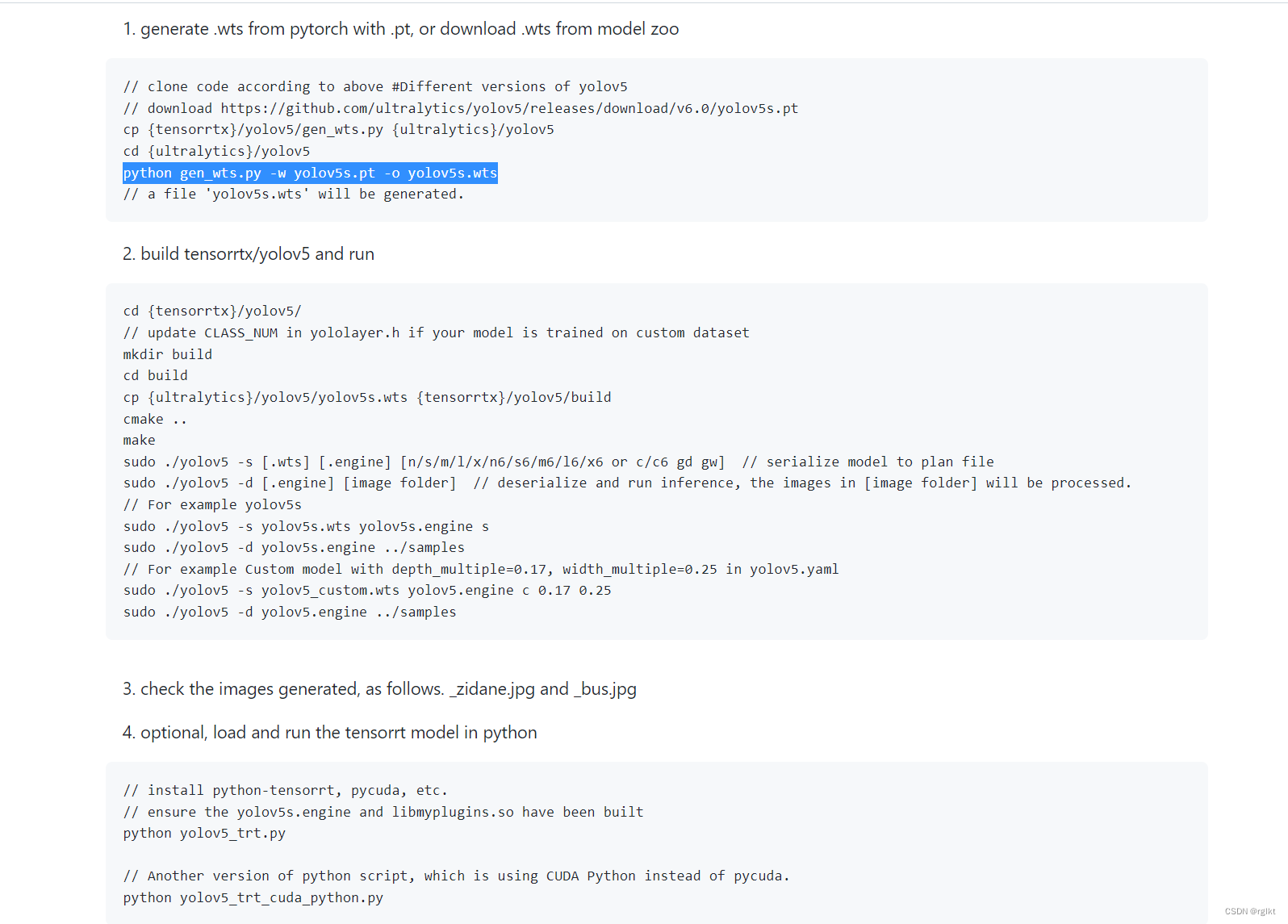Click 'sudo ./yolov5 -s yolov5s.wts yolov5s.engine s'

tap(306, 526)
